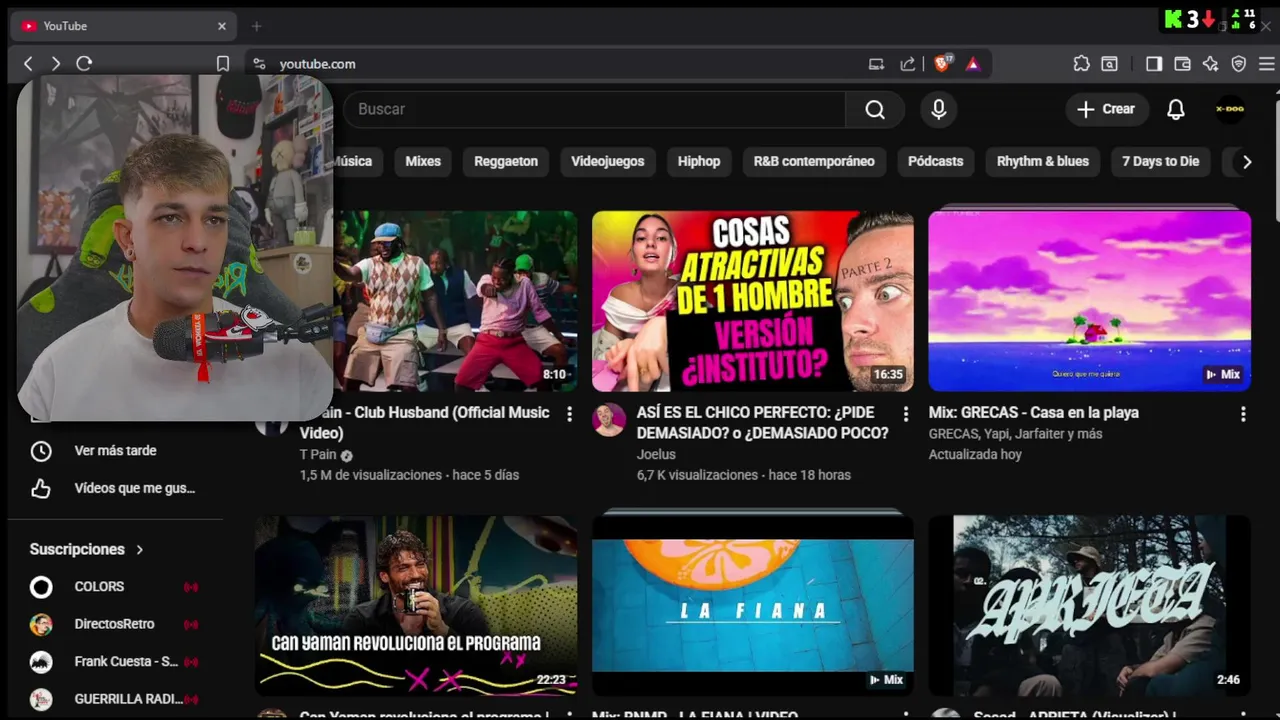Share the page with the share icon
This screenshot has height=720, width=1280.
pyautogui.click(x=908, y=64)
